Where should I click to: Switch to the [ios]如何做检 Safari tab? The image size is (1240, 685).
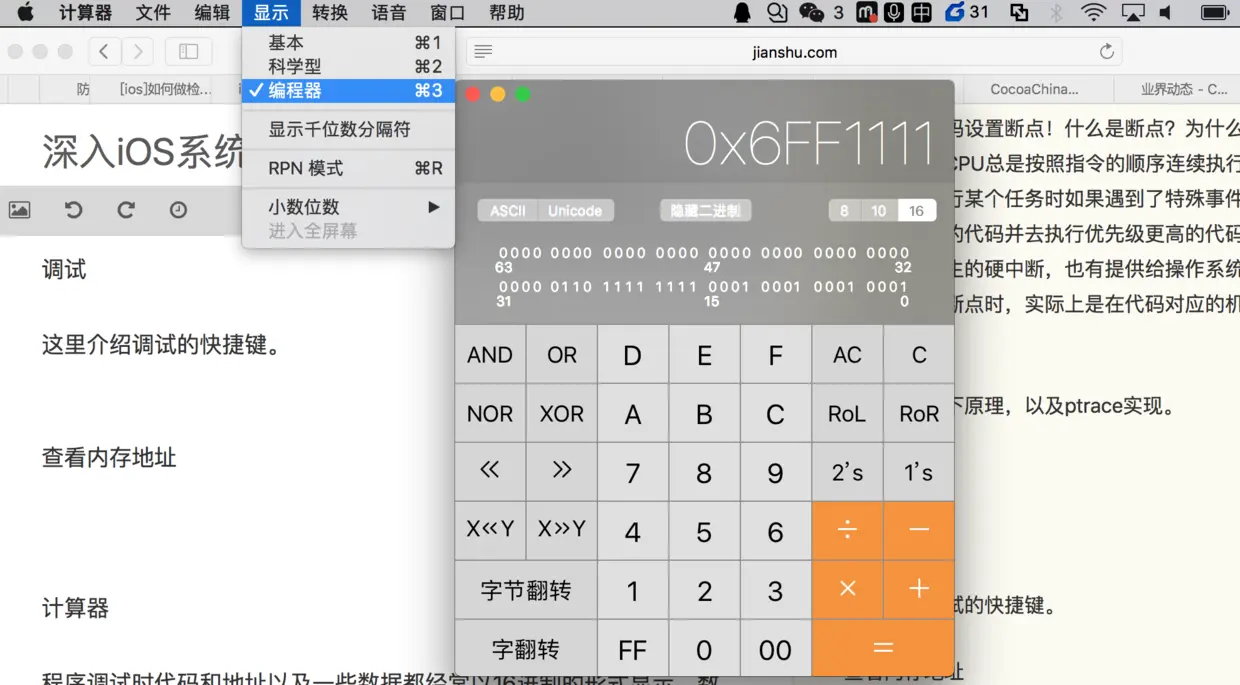point(166,89)
